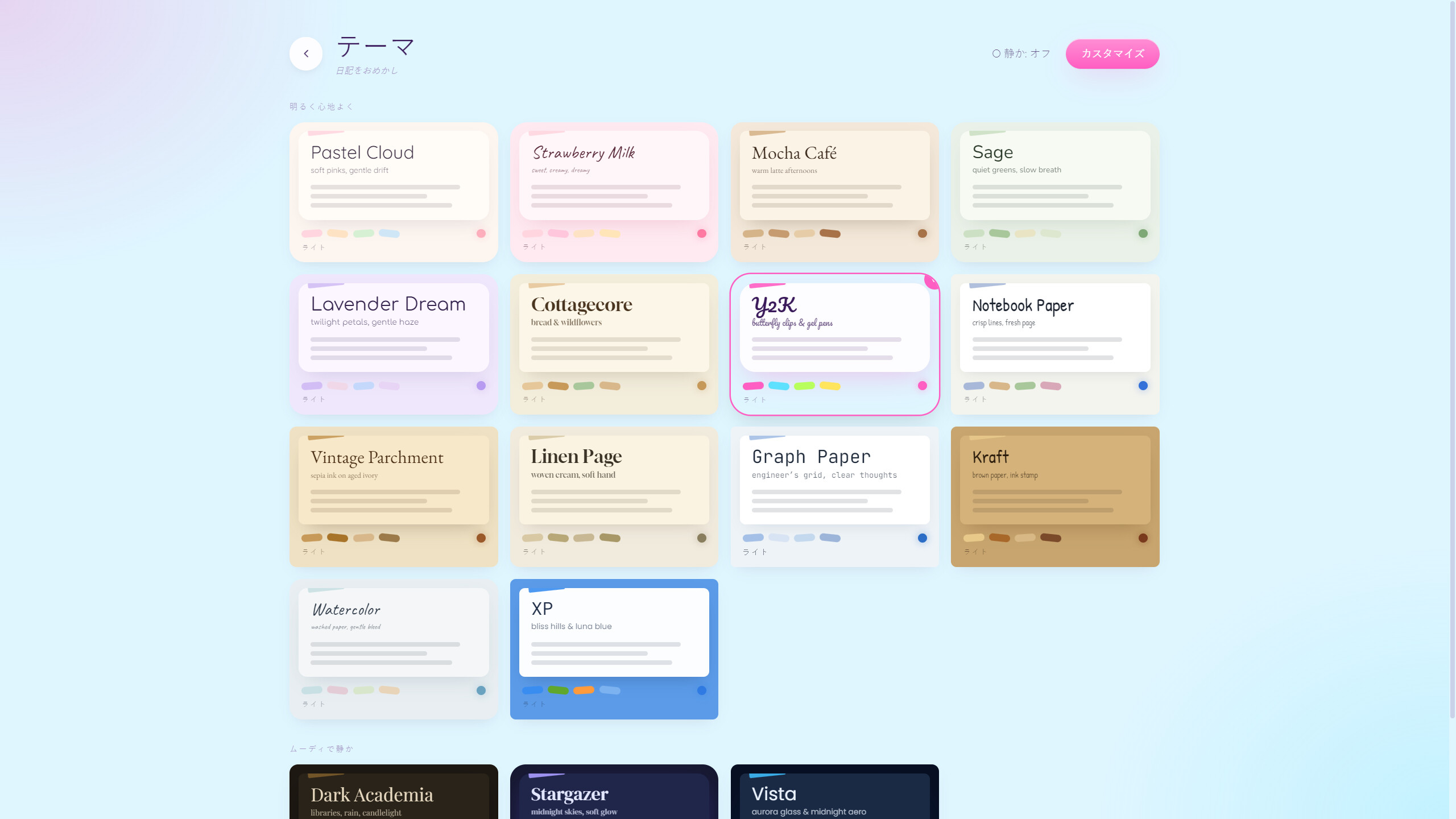Choose the Stargazer theme card
The image size is (1456, 819).
(614, 792)
